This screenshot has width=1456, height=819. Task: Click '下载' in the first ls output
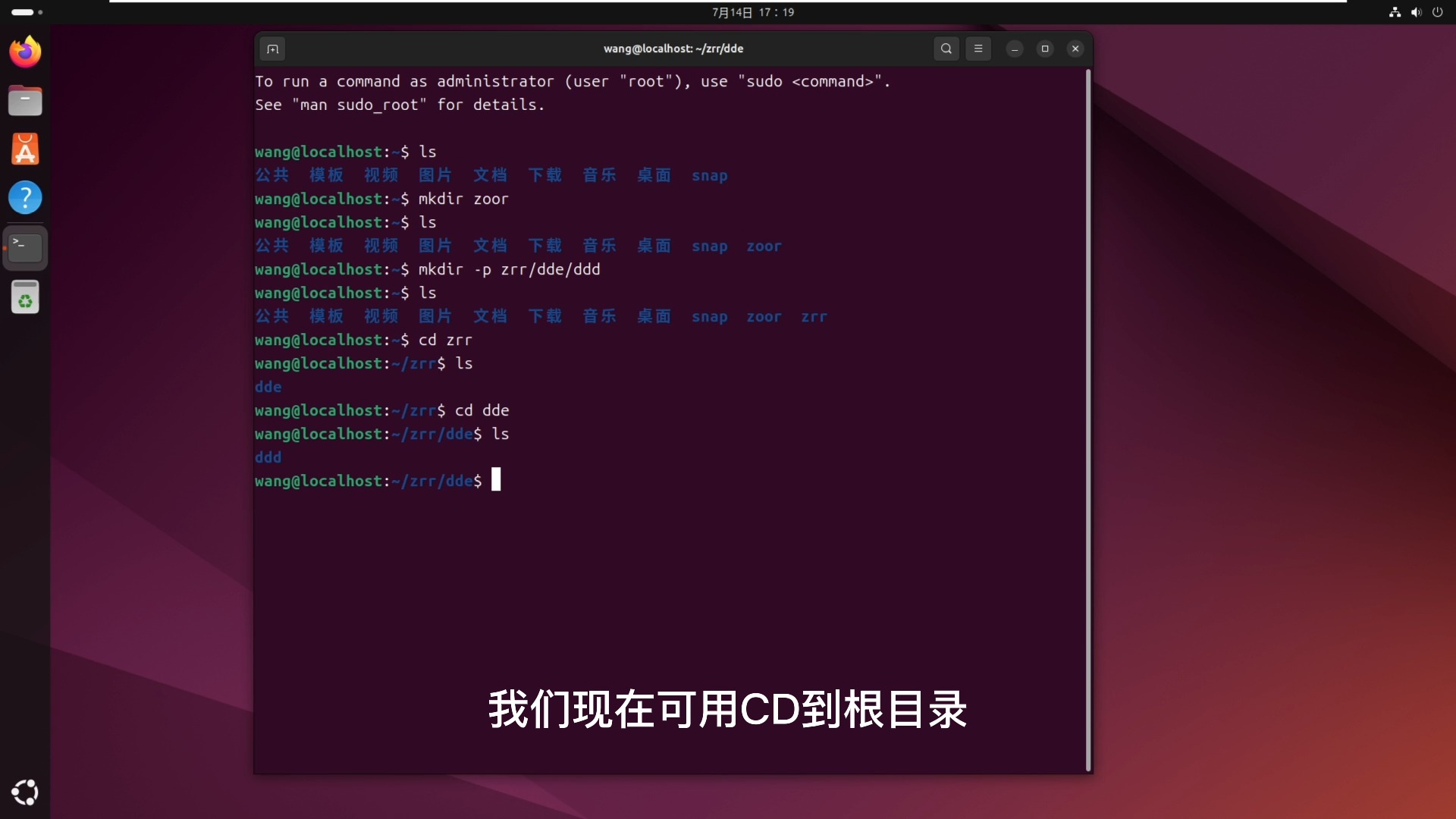click(x=545, y=175)
